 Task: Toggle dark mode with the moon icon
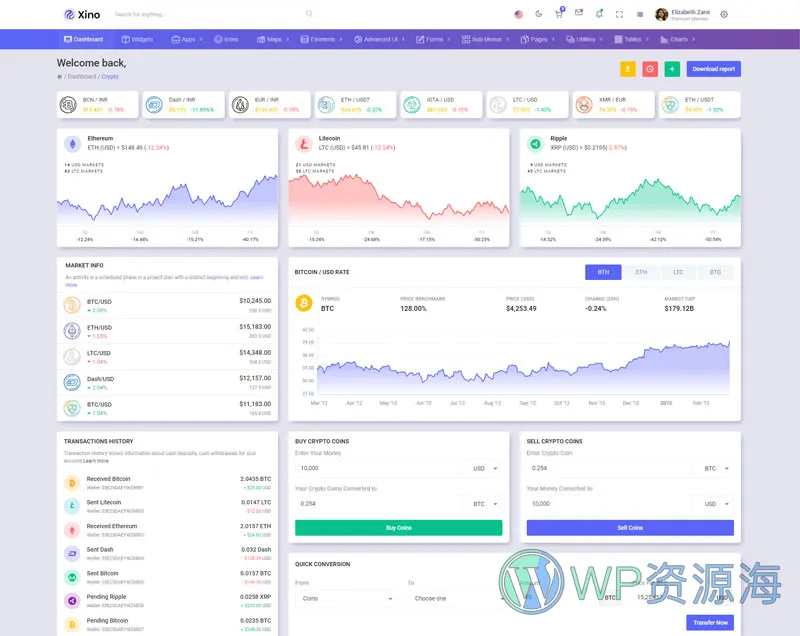pos(539,14)
